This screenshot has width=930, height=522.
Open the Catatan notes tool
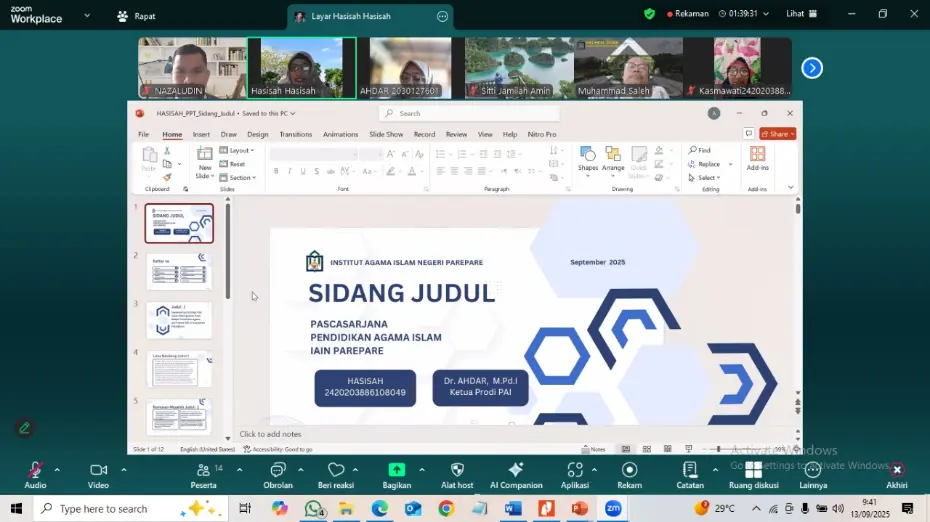click(690, 475)
